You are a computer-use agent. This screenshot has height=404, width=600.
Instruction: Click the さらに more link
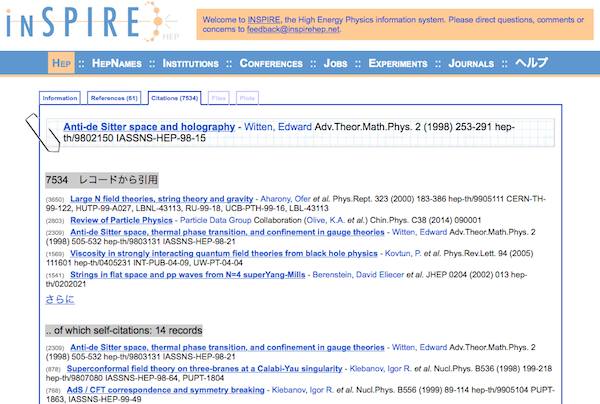click(x=60, y=299)
